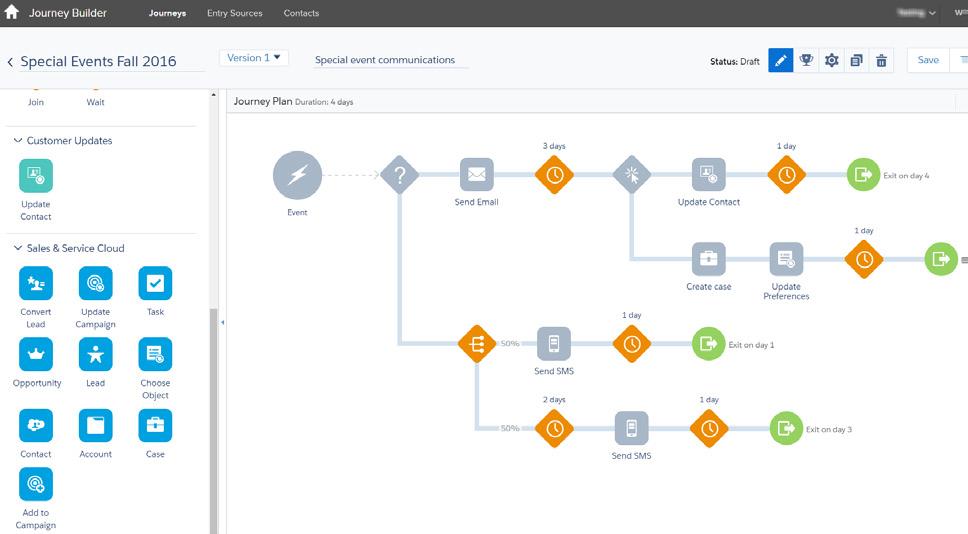The height and width of the screenshot is (534, 968).
Task: Select the Case activity icon
Action: click(x=155, y=425)
